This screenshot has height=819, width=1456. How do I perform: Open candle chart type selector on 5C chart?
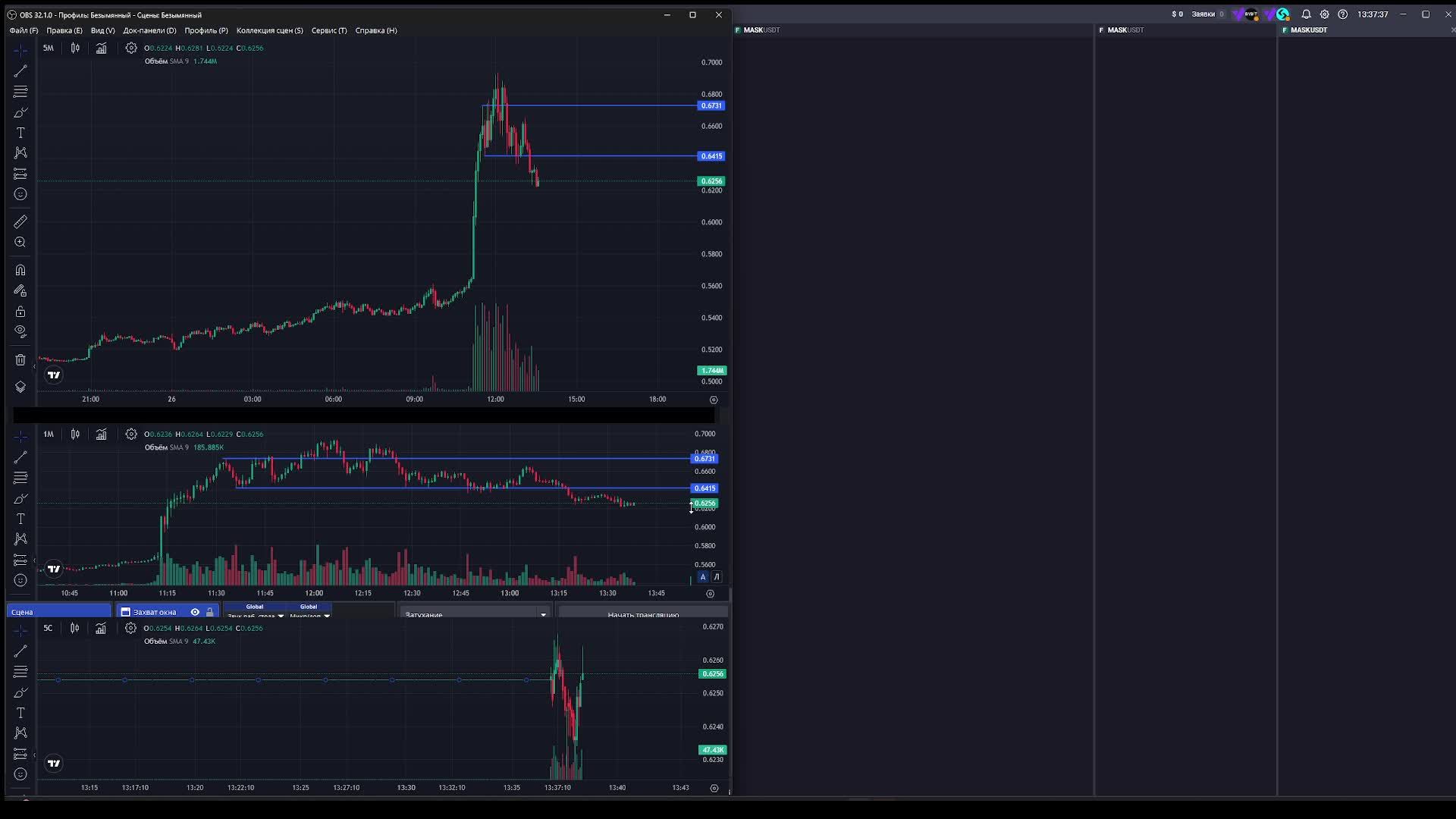(x=75, y=629)
